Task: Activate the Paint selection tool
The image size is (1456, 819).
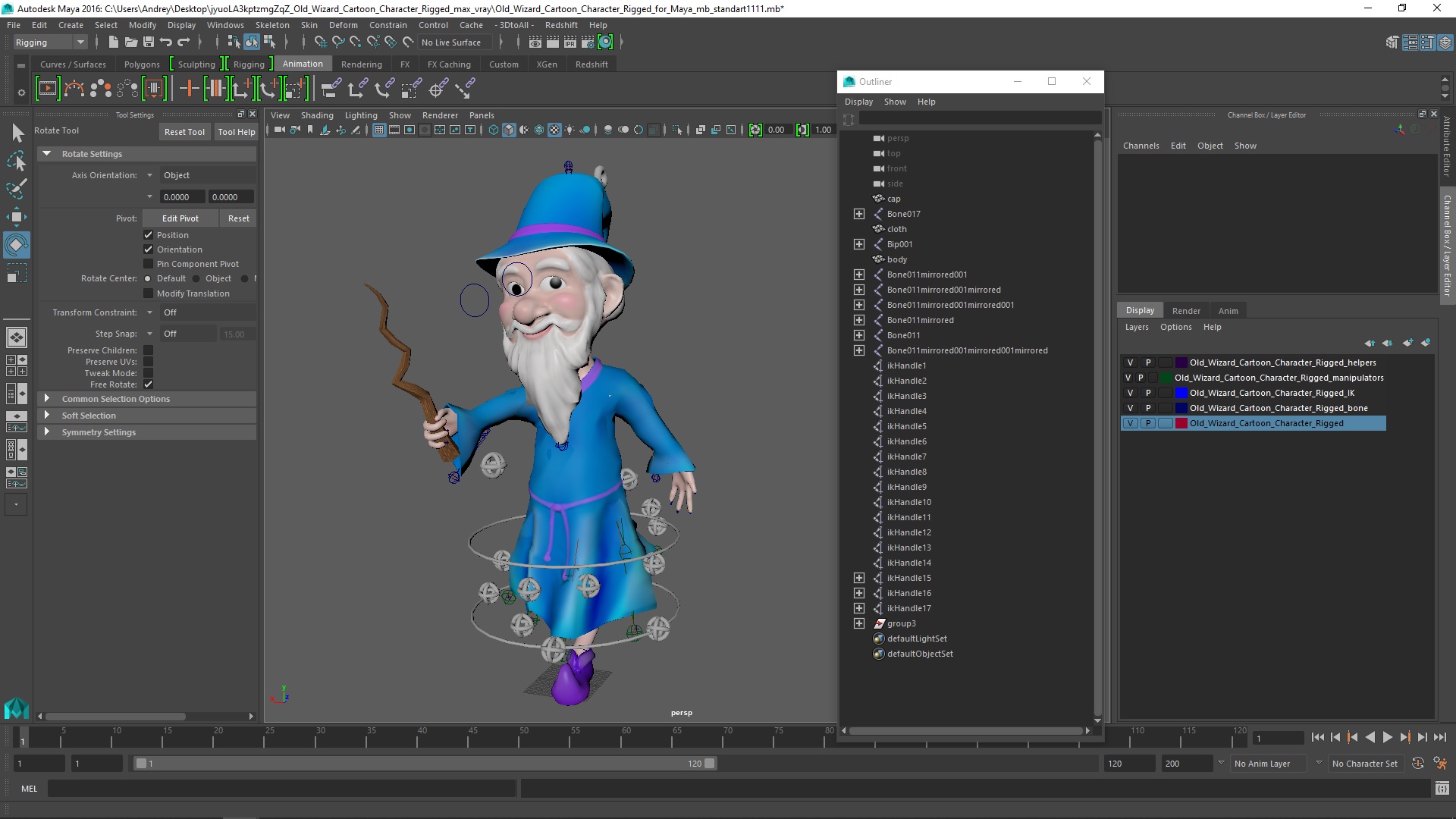Action: coord(17,189)
